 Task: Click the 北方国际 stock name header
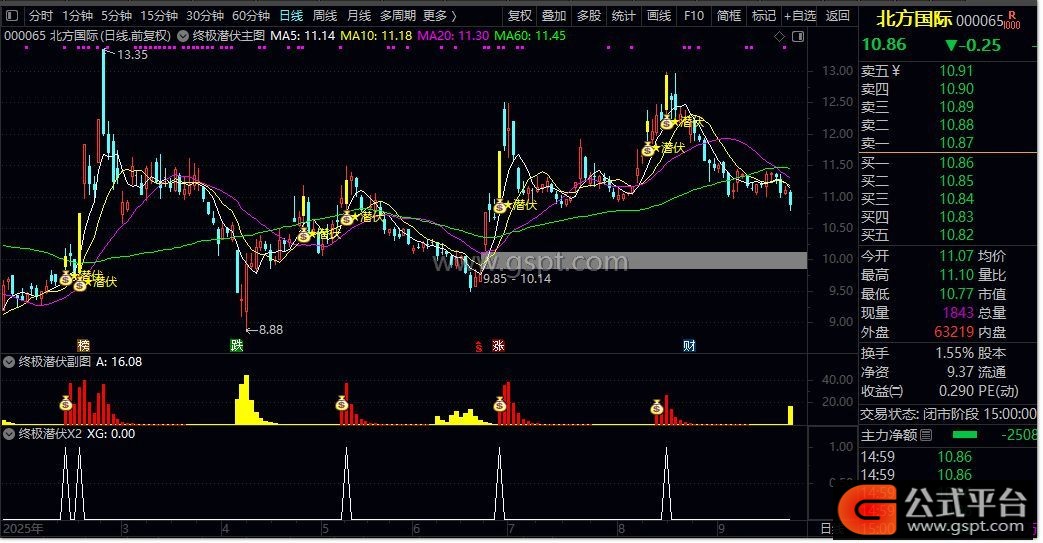[913, 18]
